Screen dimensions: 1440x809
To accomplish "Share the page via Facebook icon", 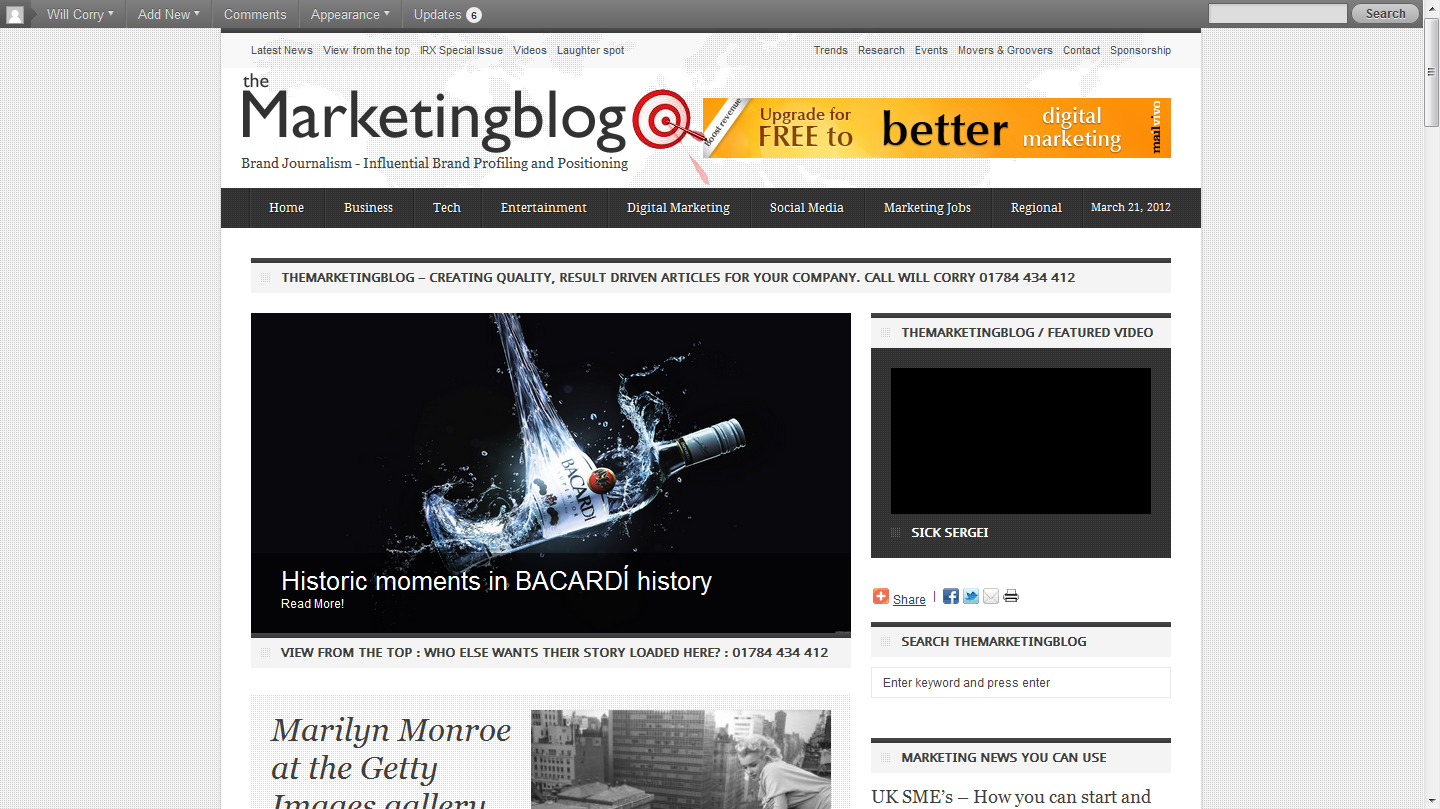I will (x=951, y=597).
